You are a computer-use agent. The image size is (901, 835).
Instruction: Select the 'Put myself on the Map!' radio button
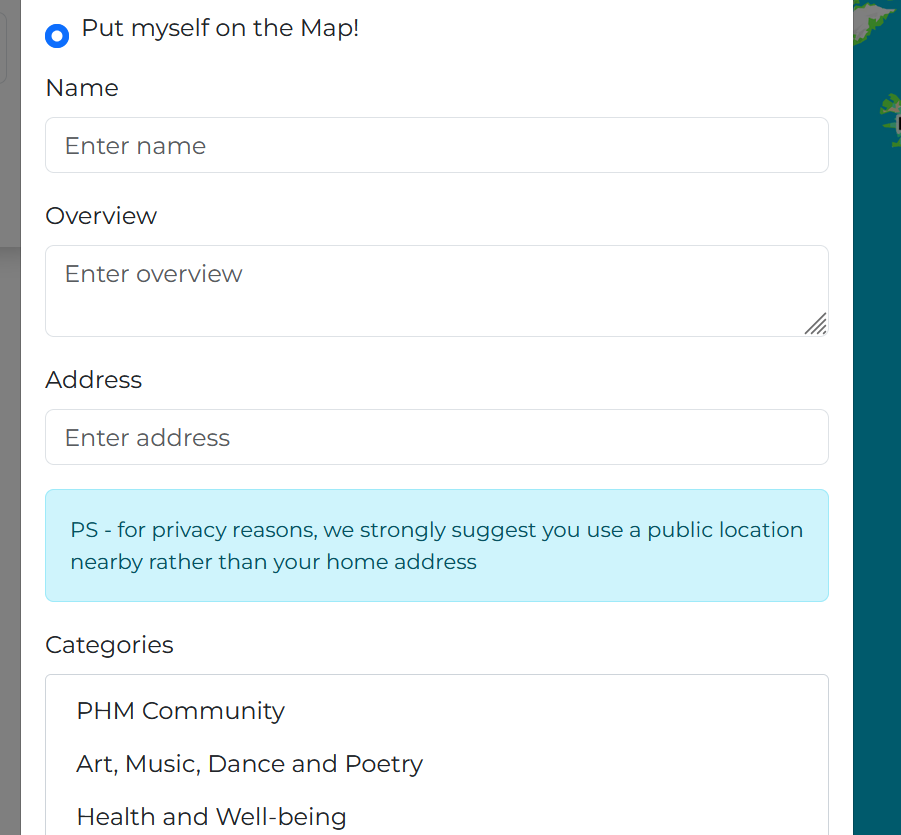pyautogui.click(x=57, y=36)
